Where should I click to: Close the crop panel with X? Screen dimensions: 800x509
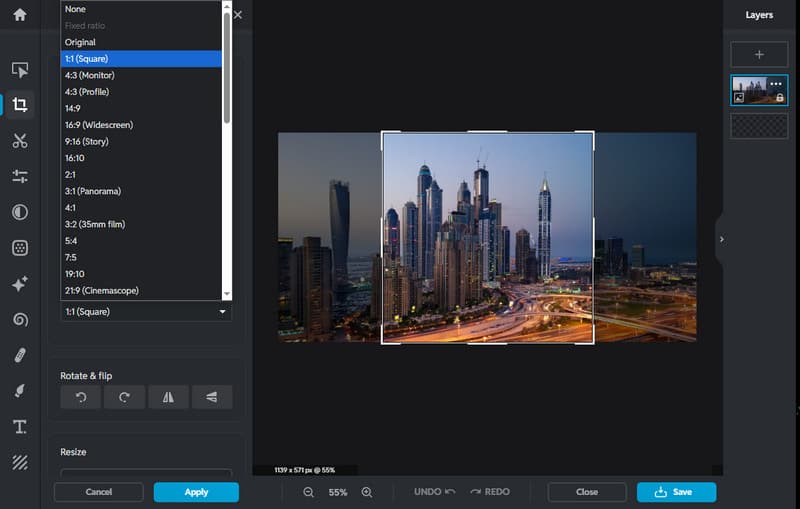(x=238, y=15)
